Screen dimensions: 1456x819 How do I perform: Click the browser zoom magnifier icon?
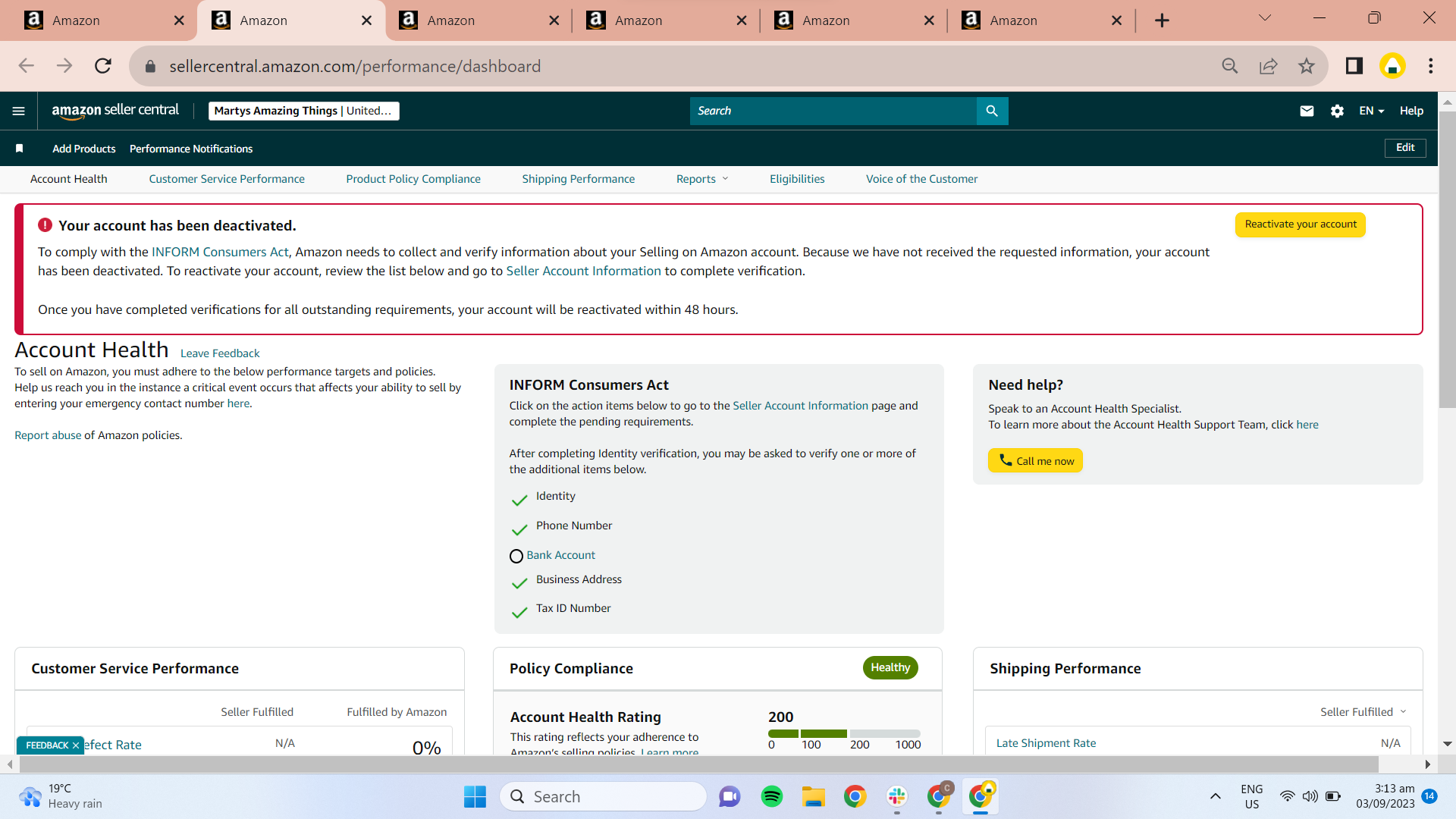1230,66
